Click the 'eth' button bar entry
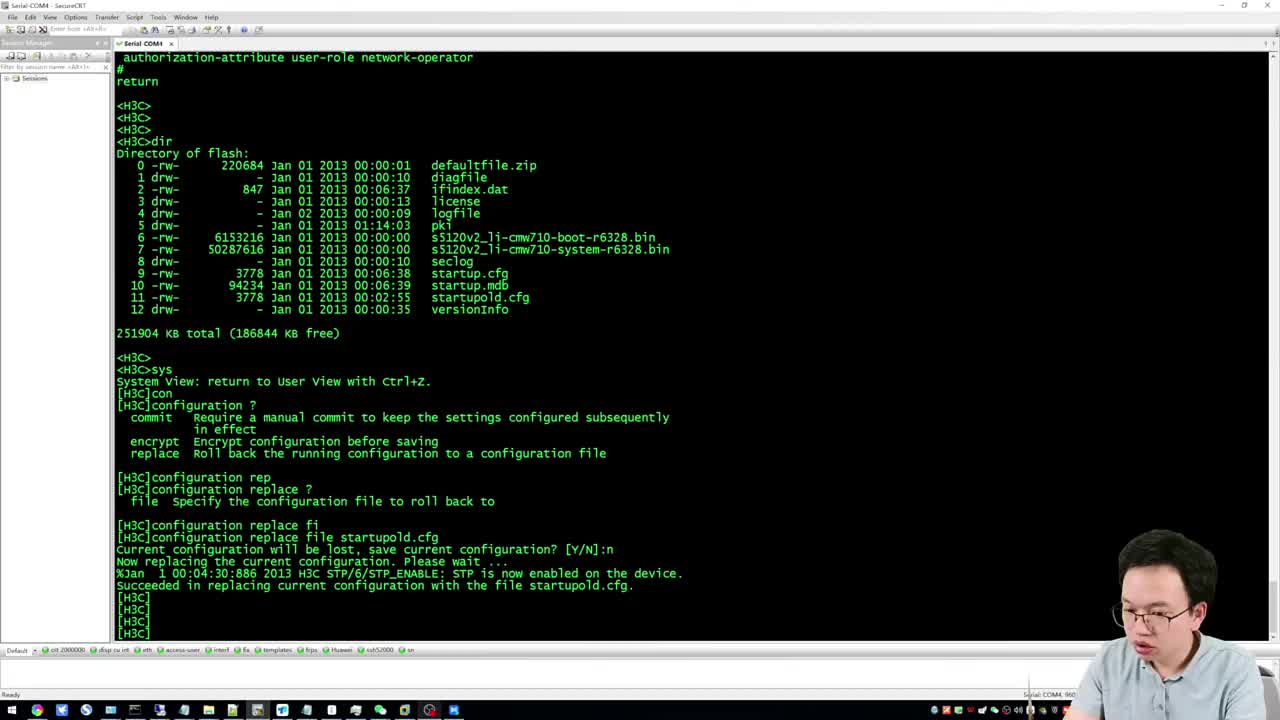 click(x=143, y=650)
